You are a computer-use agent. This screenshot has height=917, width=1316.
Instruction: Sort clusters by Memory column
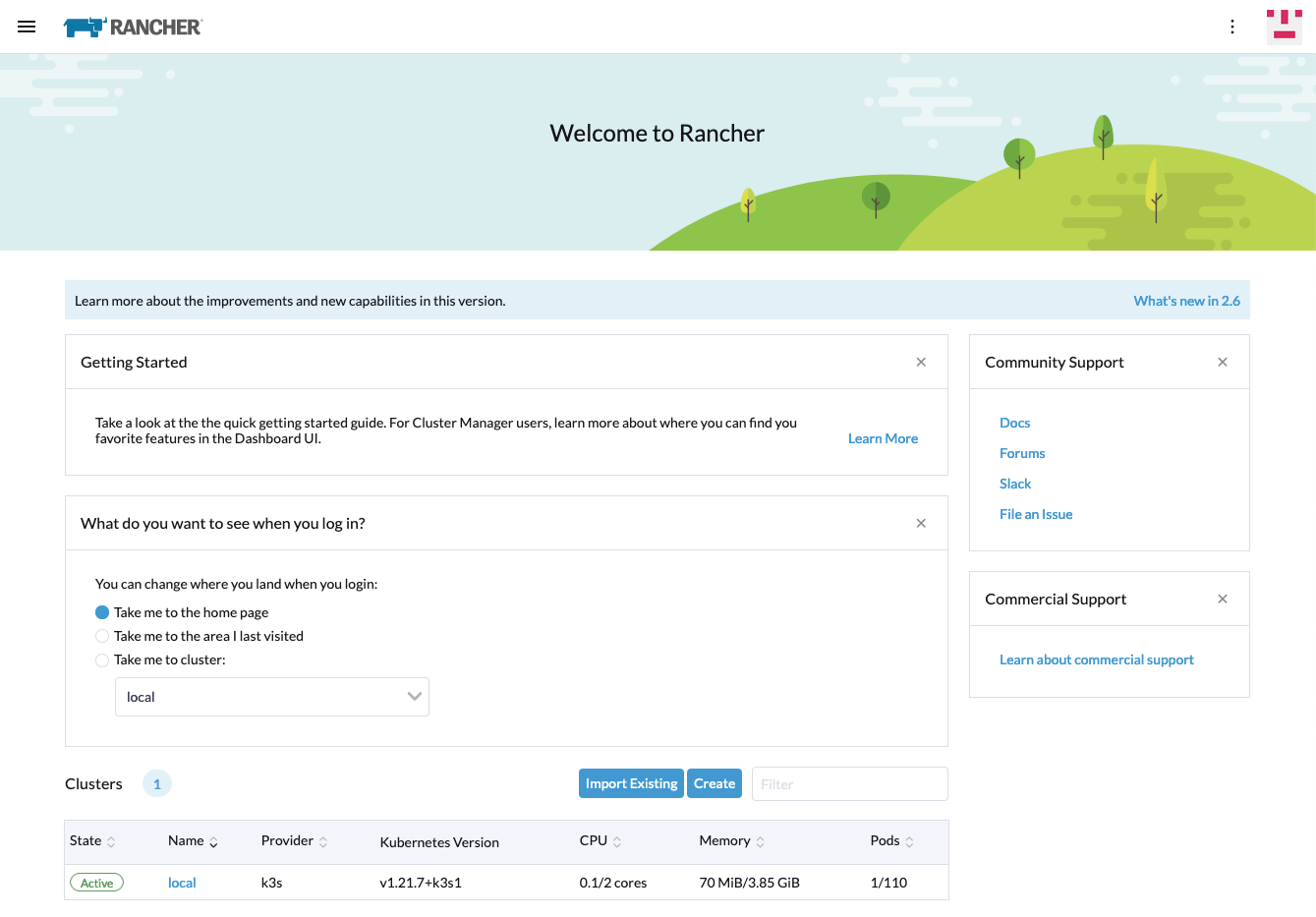[731, 841]
